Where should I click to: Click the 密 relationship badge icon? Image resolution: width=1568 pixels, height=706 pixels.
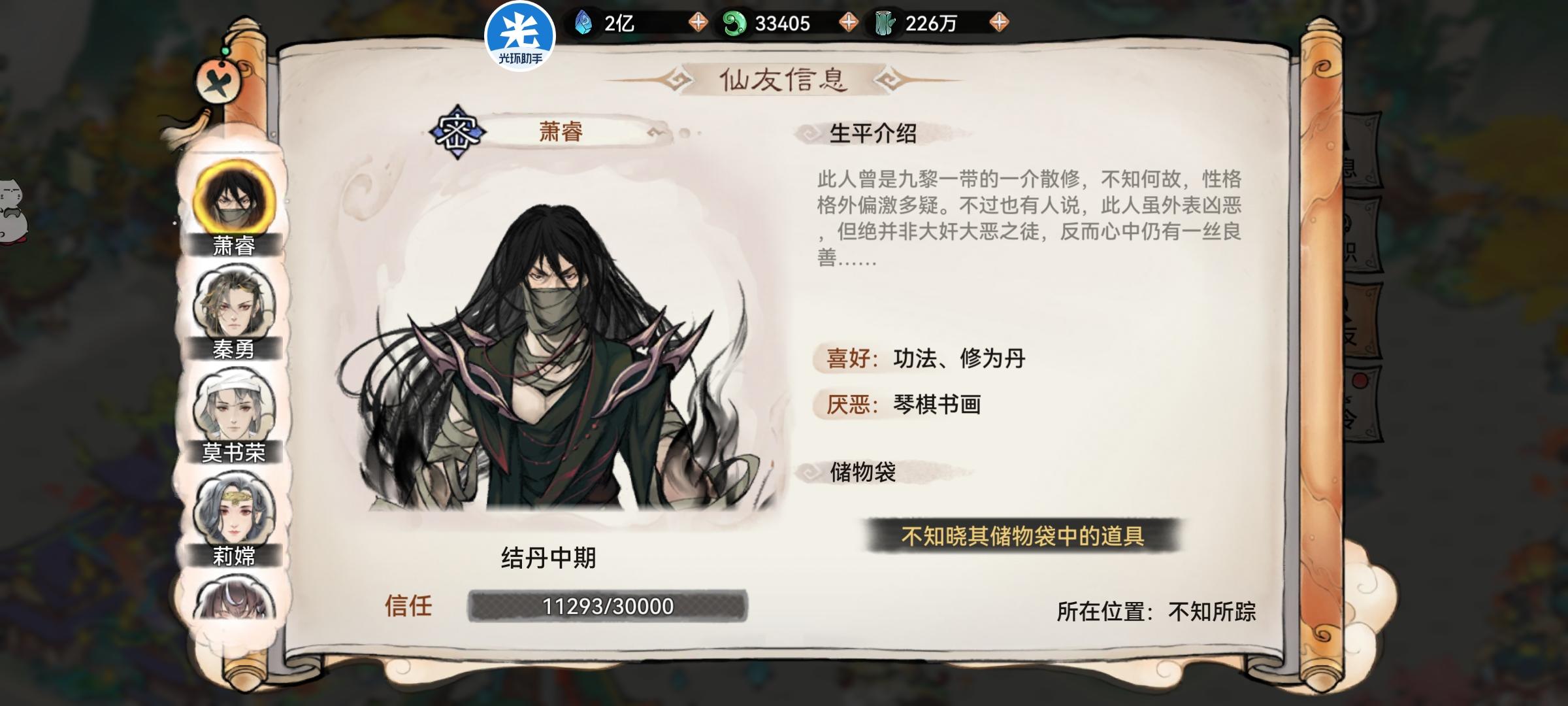[x=457, y=132]
